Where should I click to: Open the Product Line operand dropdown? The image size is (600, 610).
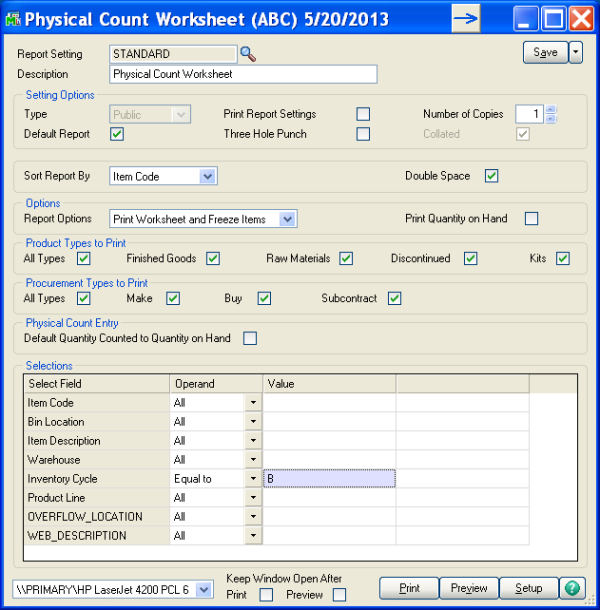pyautogui.click(x=253, y=498)
